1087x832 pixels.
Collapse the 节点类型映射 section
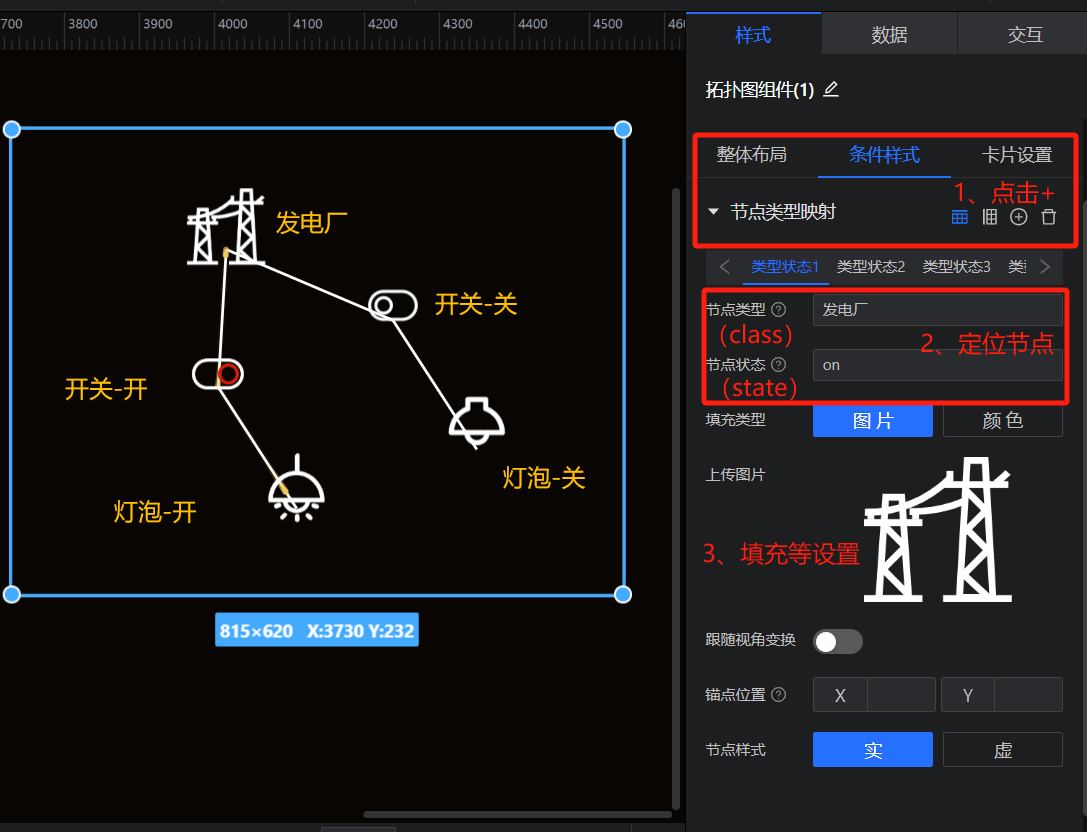click(x=713, y=212)
